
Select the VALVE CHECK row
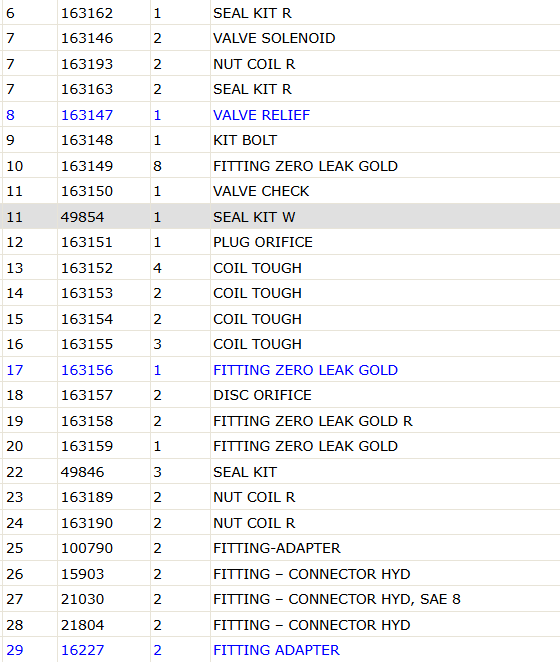(x=281, y=191)
